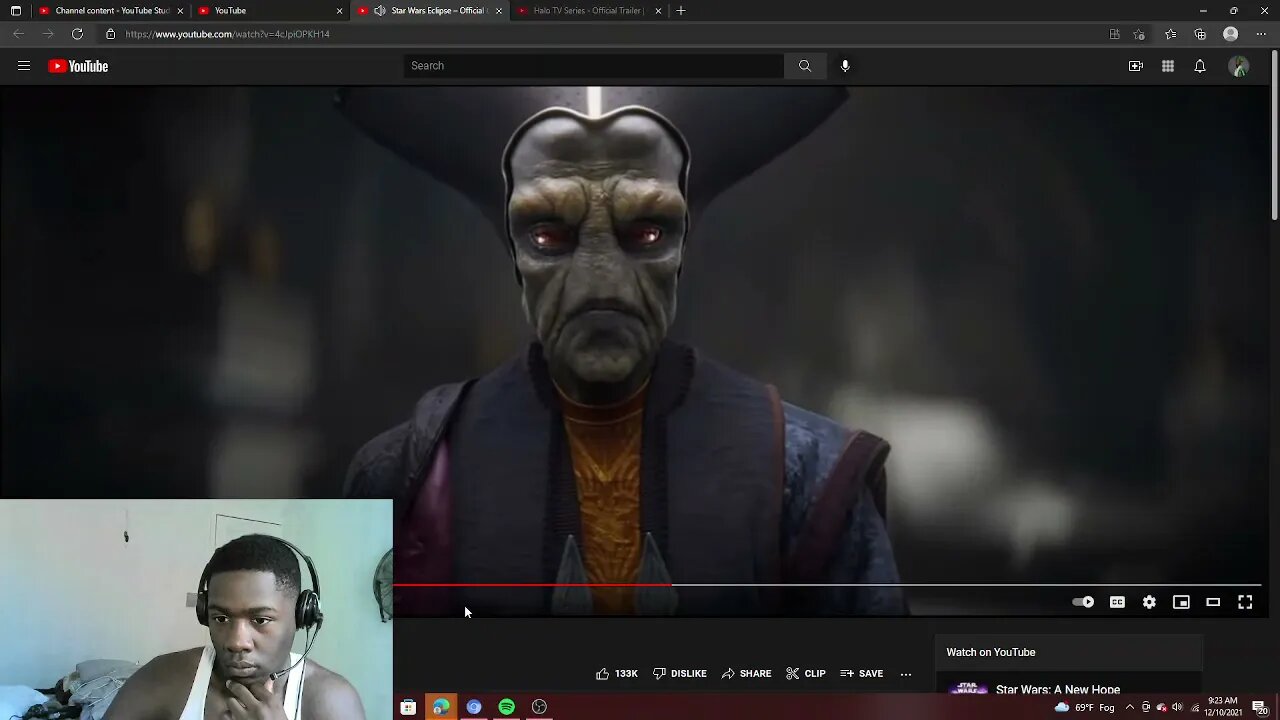Image resolution: width=1280 pixels, height=720 pixels.
Task: Click the DISLIKE button
Action: pos(679,674)
